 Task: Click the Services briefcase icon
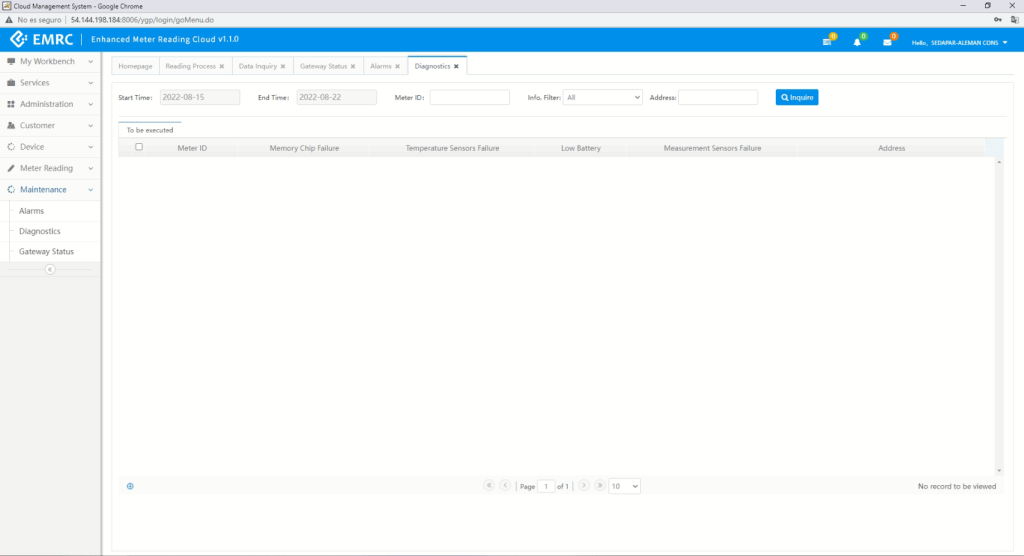11,83
